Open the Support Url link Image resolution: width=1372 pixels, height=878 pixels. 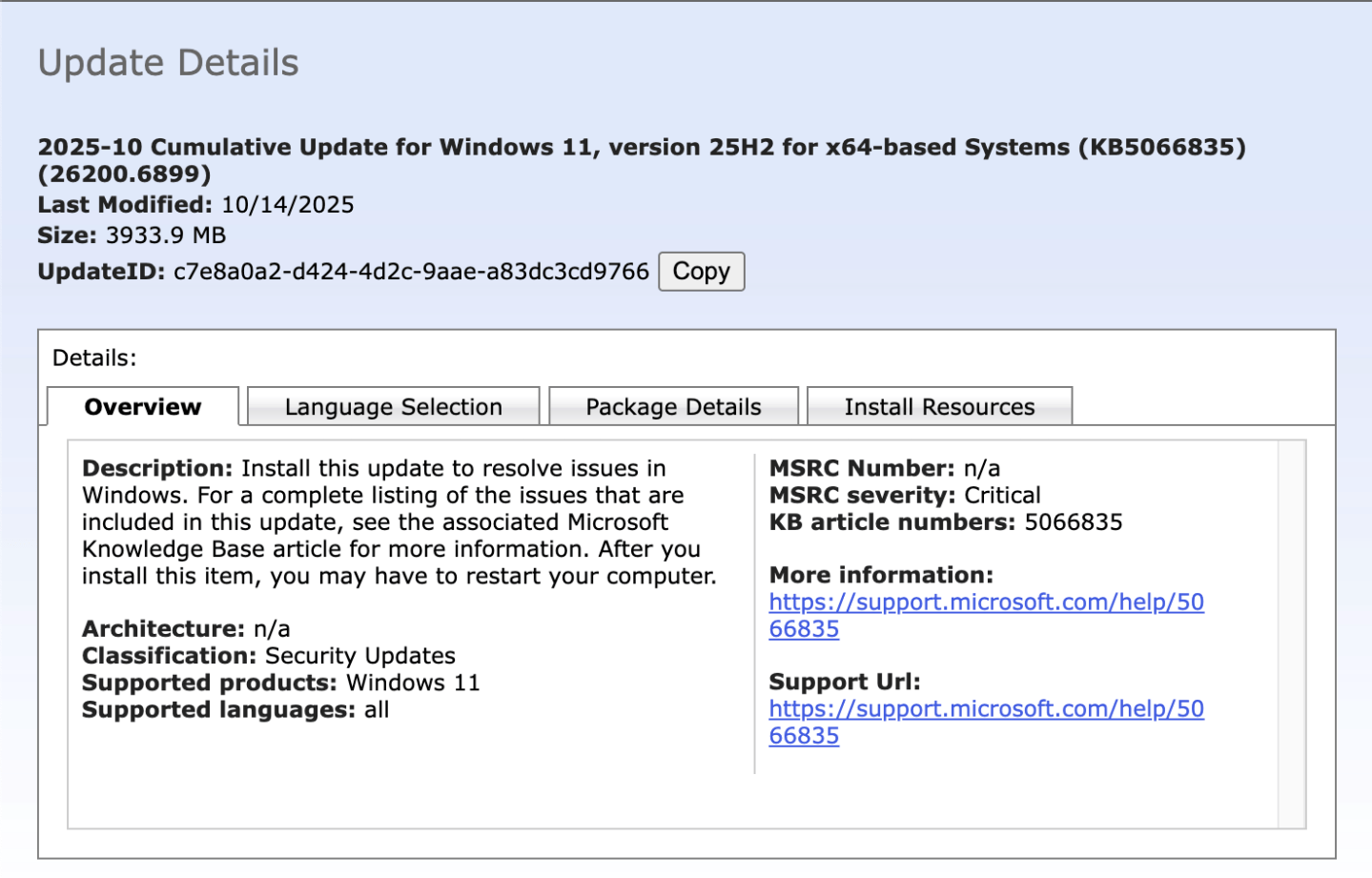(986, 723)
